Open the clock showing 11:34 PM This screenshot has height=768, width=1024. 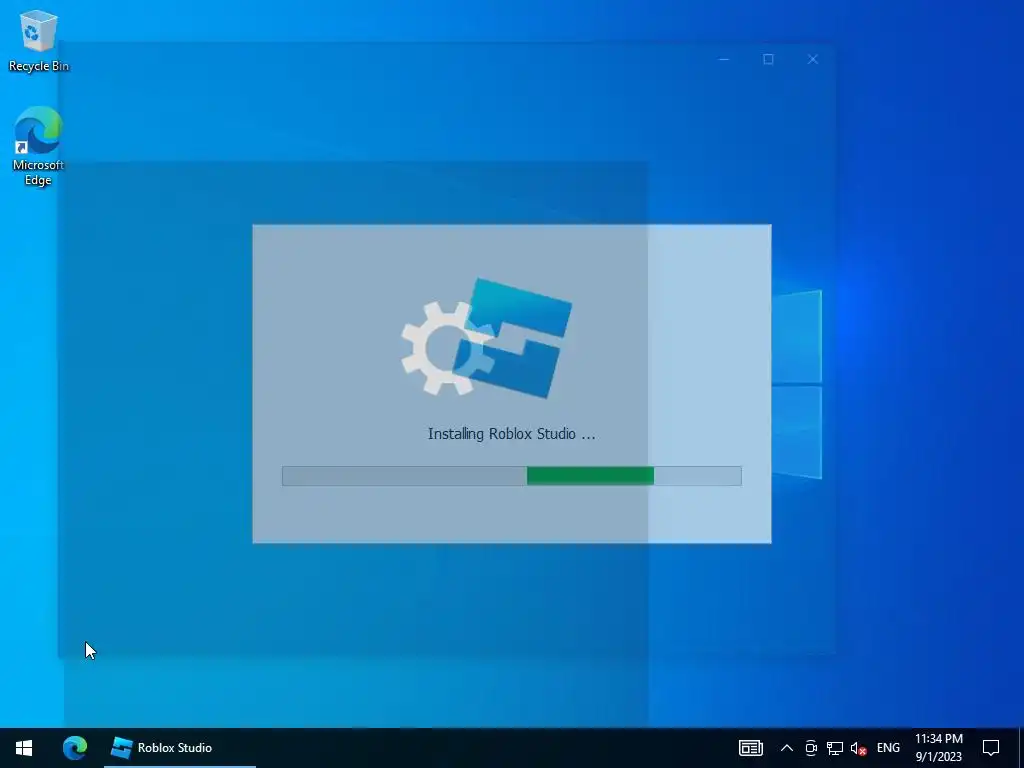coord(938,748)
